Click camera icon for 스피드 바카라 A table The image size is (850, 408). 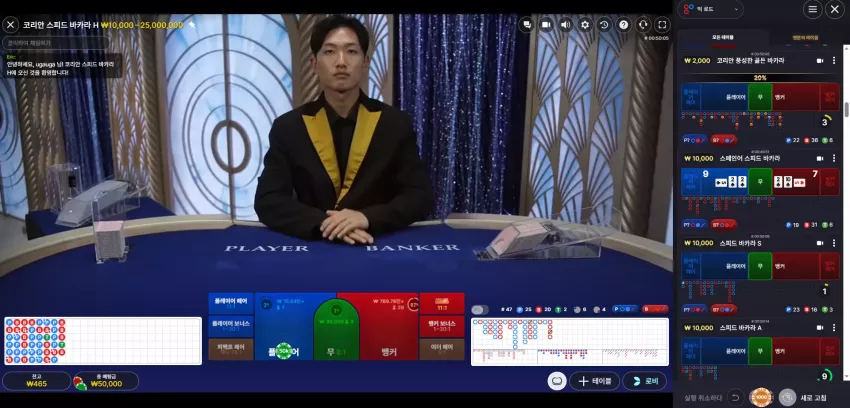click(x=820, y=327)
